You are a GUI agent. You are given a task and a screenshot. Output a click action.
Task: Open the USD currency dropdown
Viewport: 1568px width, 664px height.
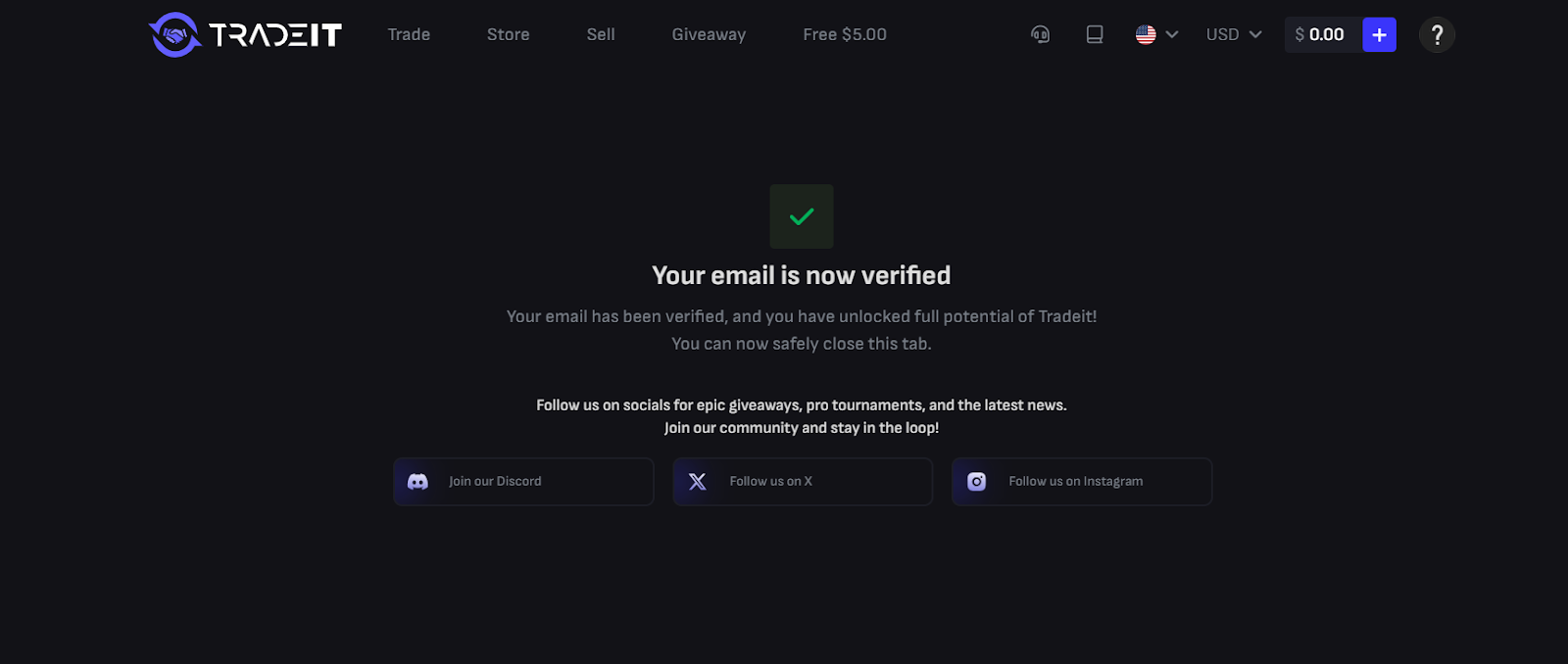(1233, 34)
